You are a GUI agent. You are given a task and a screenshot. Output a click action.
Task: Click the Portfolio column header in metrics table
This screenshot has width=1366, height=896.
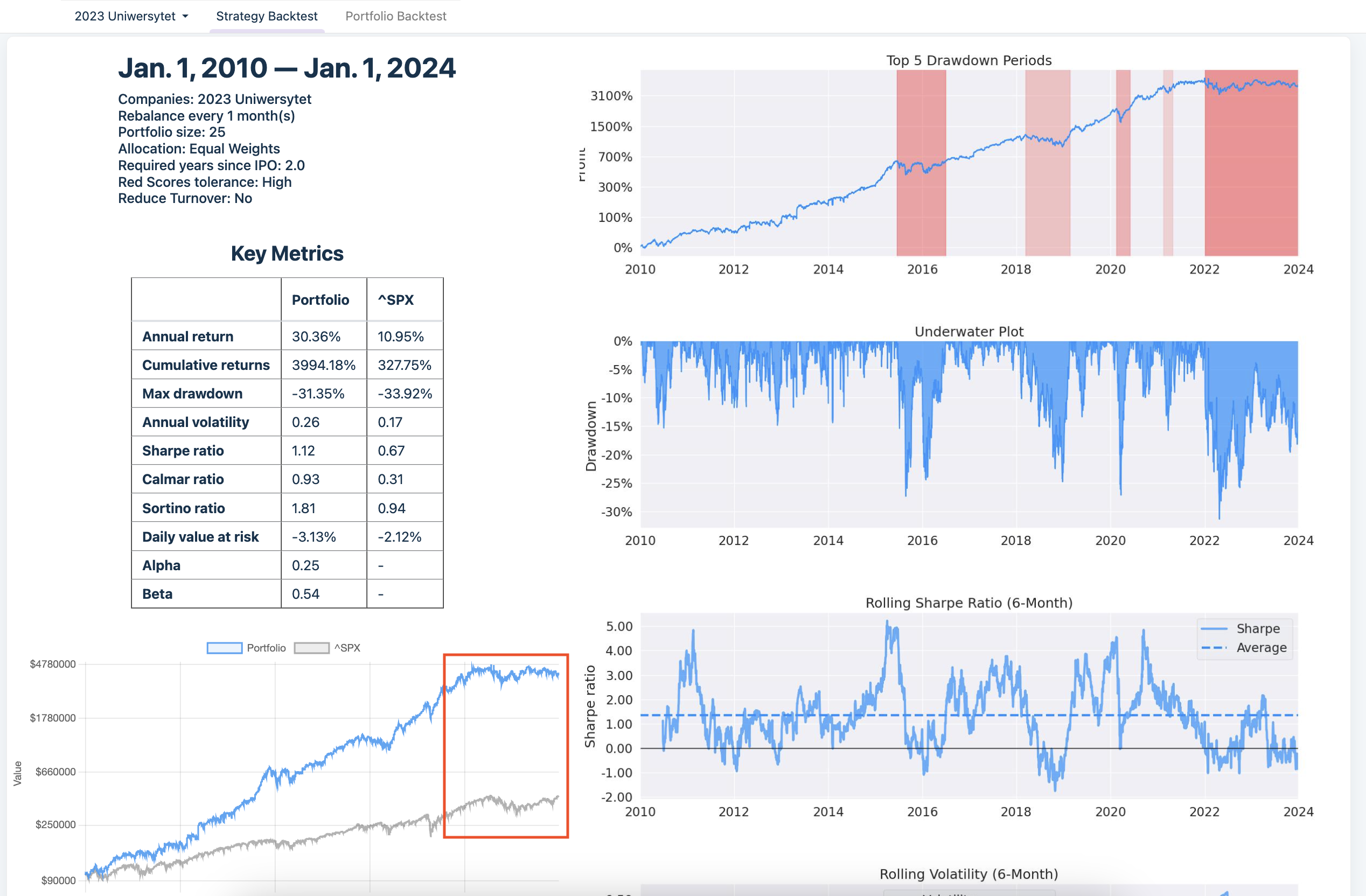coord(320,300)
